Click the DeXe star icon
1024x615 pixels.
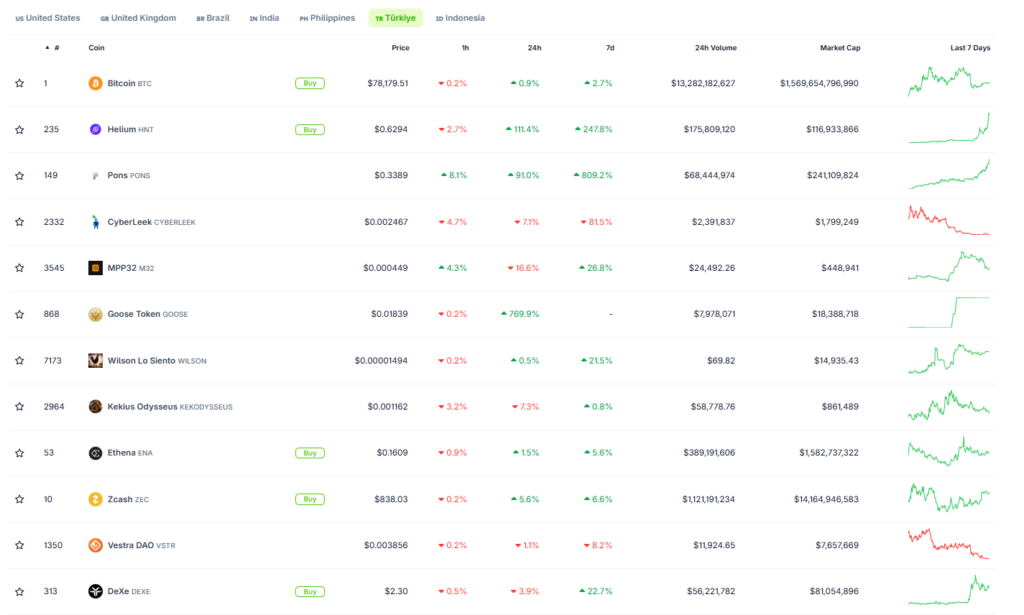pos(20,591)
